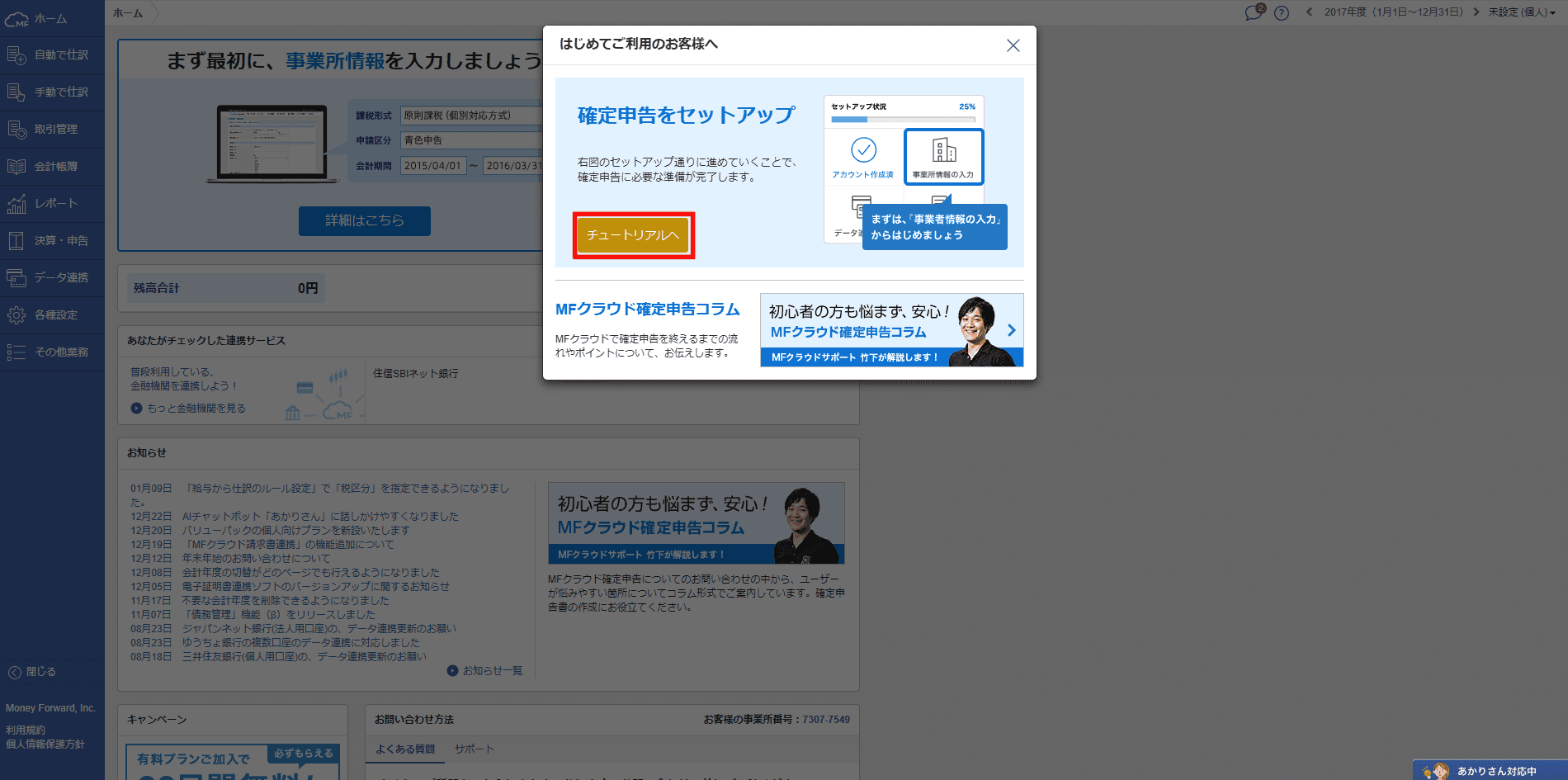Open the あかりさん対応中 chat widget
Viewport: 1568px width, 780px height.
click(1490, 771)
